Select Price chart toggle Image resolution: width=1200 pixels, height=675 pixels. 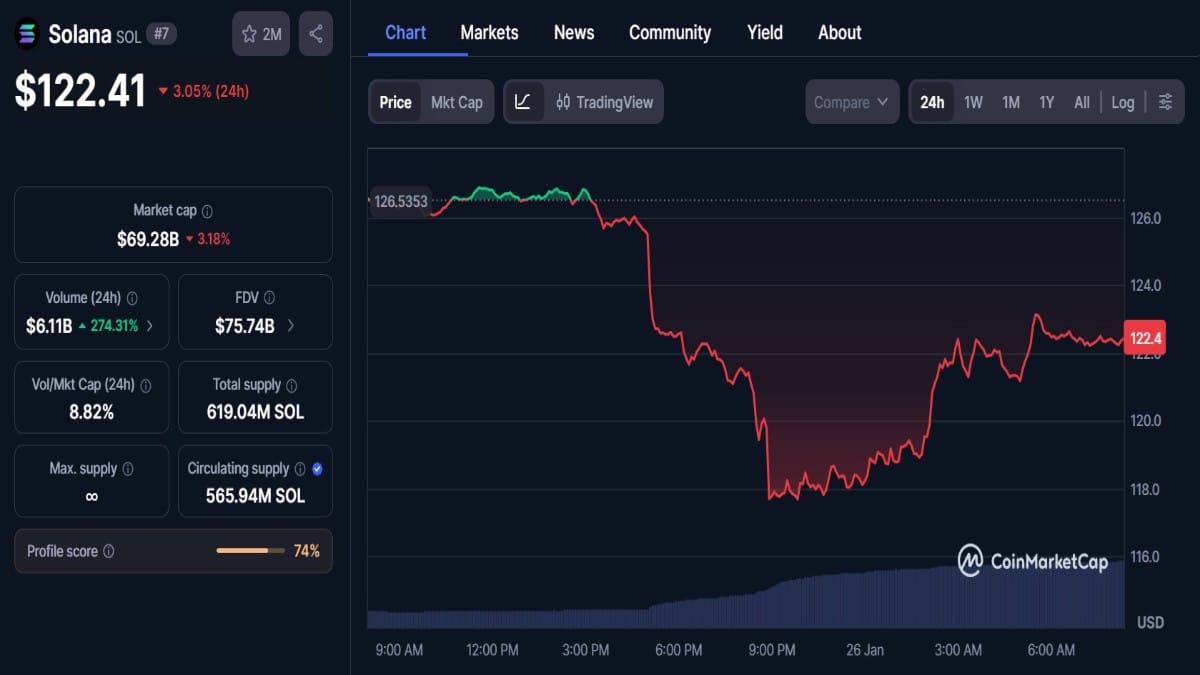point(395,102)
